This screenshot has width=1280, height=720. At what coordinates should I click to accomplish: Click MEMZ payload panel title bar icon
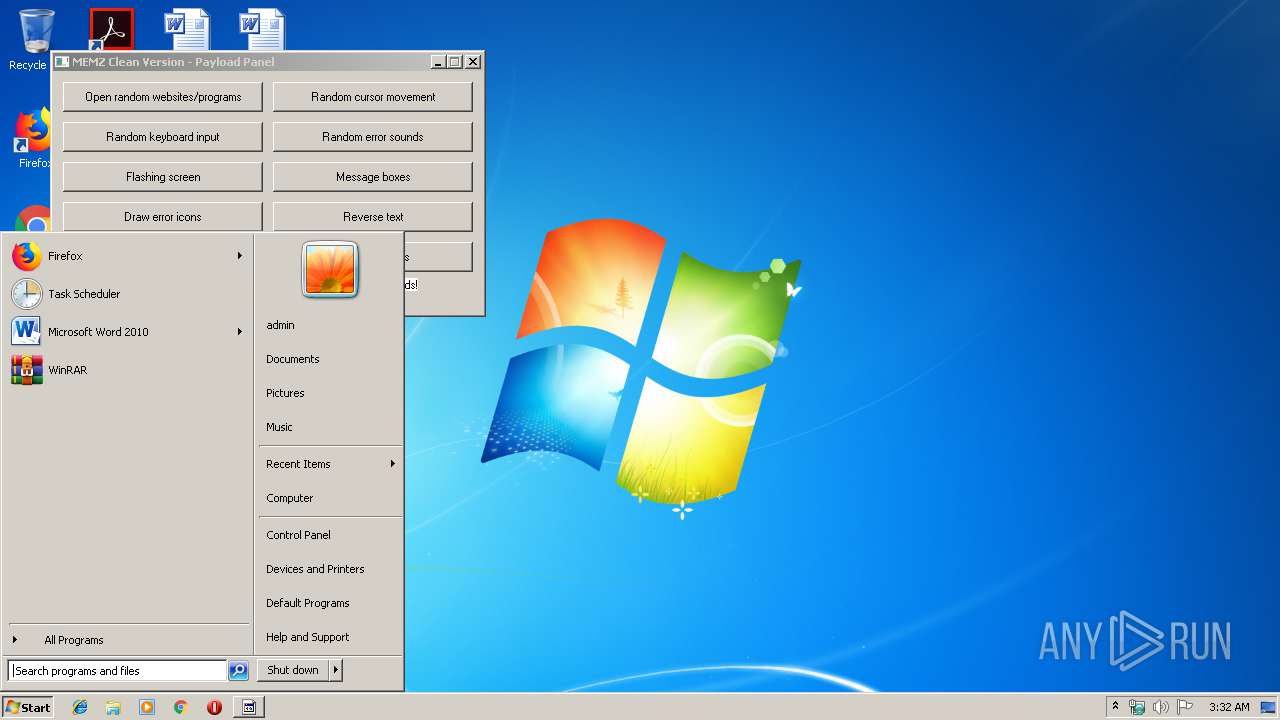pyautogui.click(x=61, y=62)
